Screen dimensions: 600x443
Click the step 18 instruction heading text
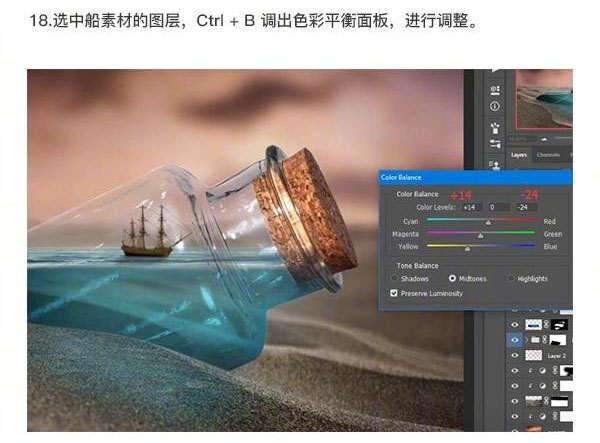(x=253, y=20)
